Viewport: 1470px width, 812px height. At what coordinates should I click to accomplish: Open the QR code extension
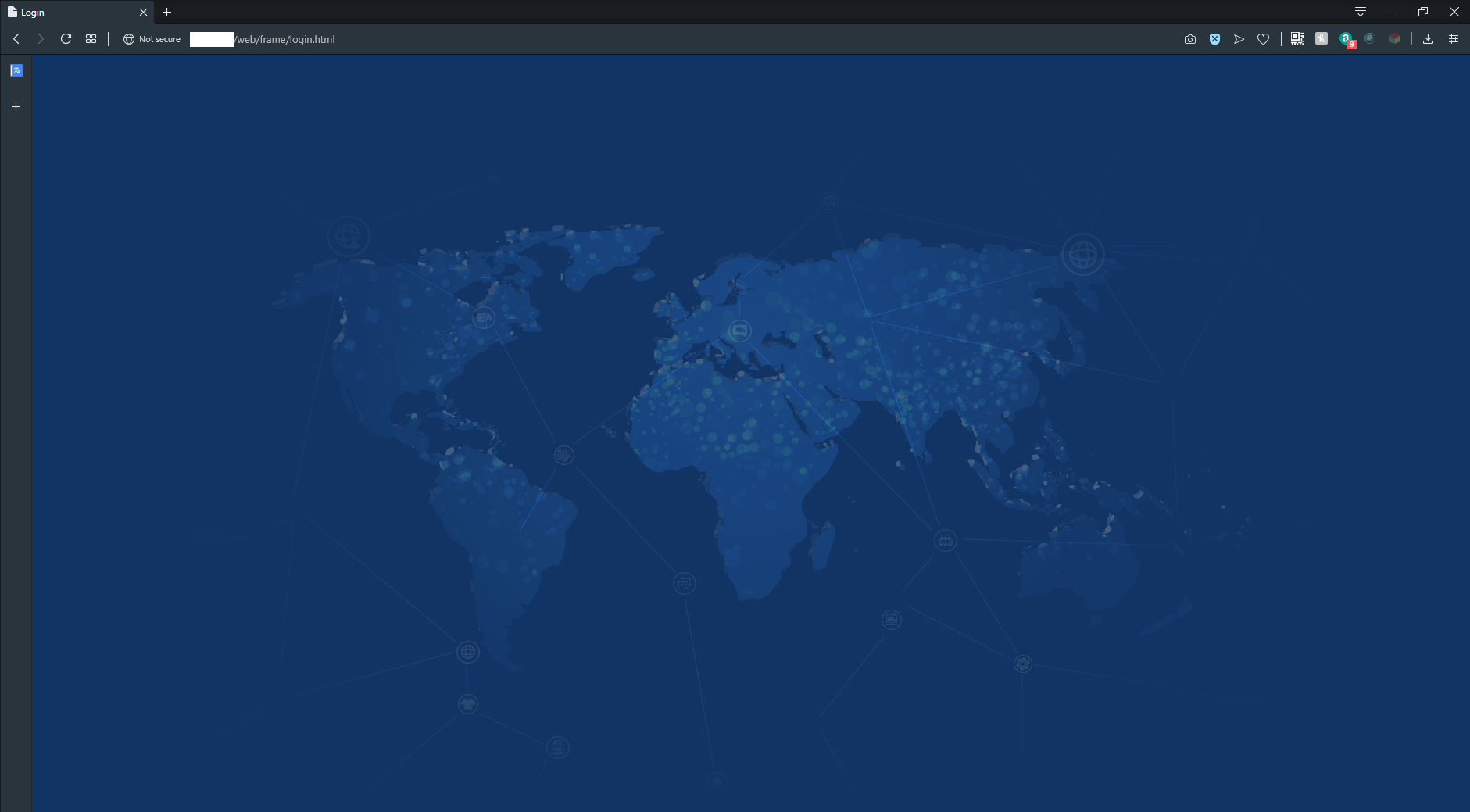tap(1297, 39)
